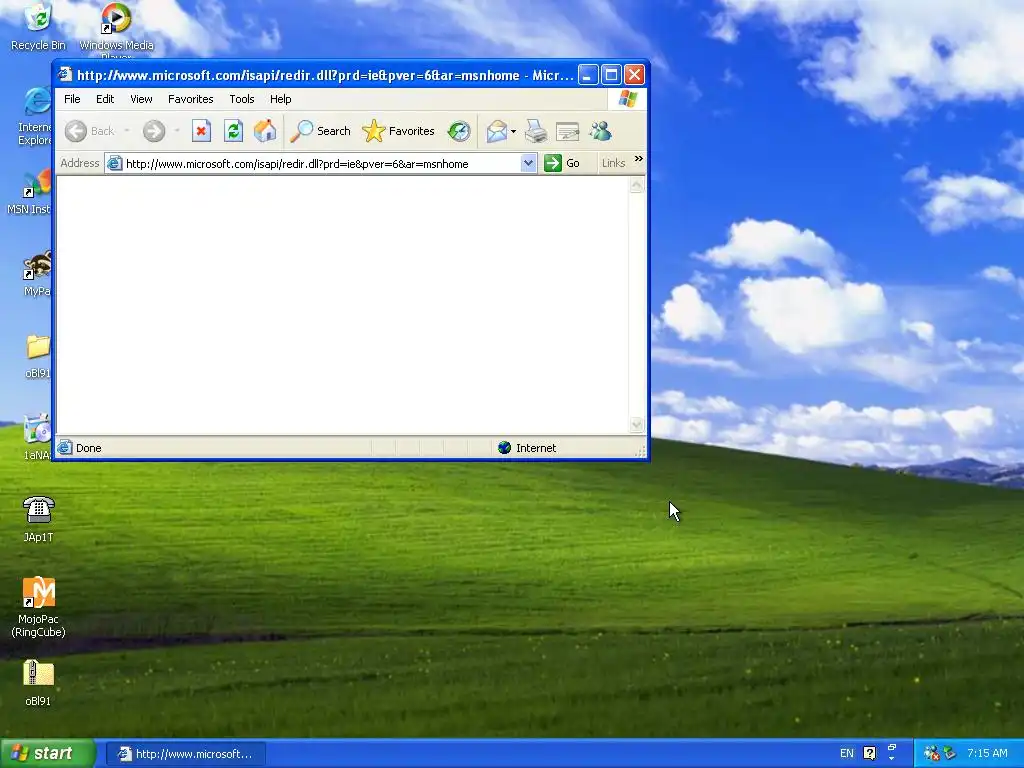
Task: Click the scrollbar up arrow in browser
Action: point(637,185)
